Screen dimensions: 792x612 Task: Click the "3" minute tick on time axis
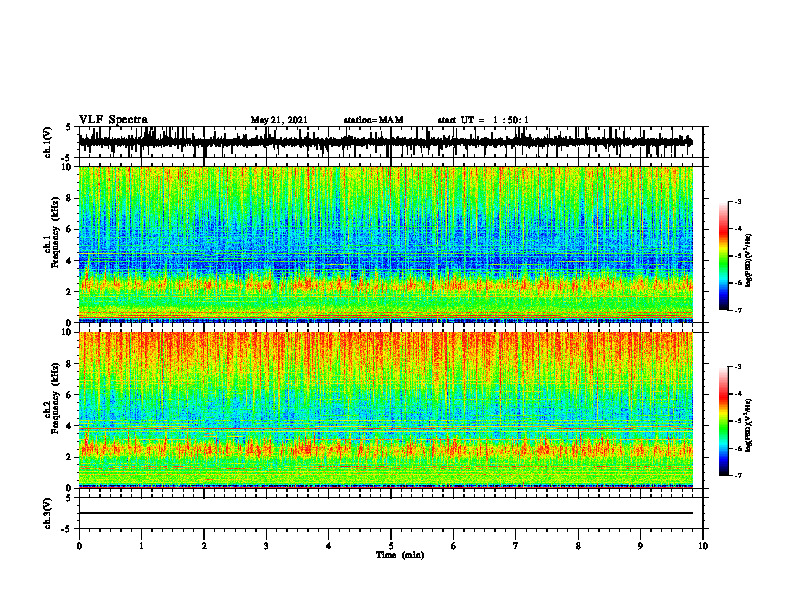tap(266, 546)
